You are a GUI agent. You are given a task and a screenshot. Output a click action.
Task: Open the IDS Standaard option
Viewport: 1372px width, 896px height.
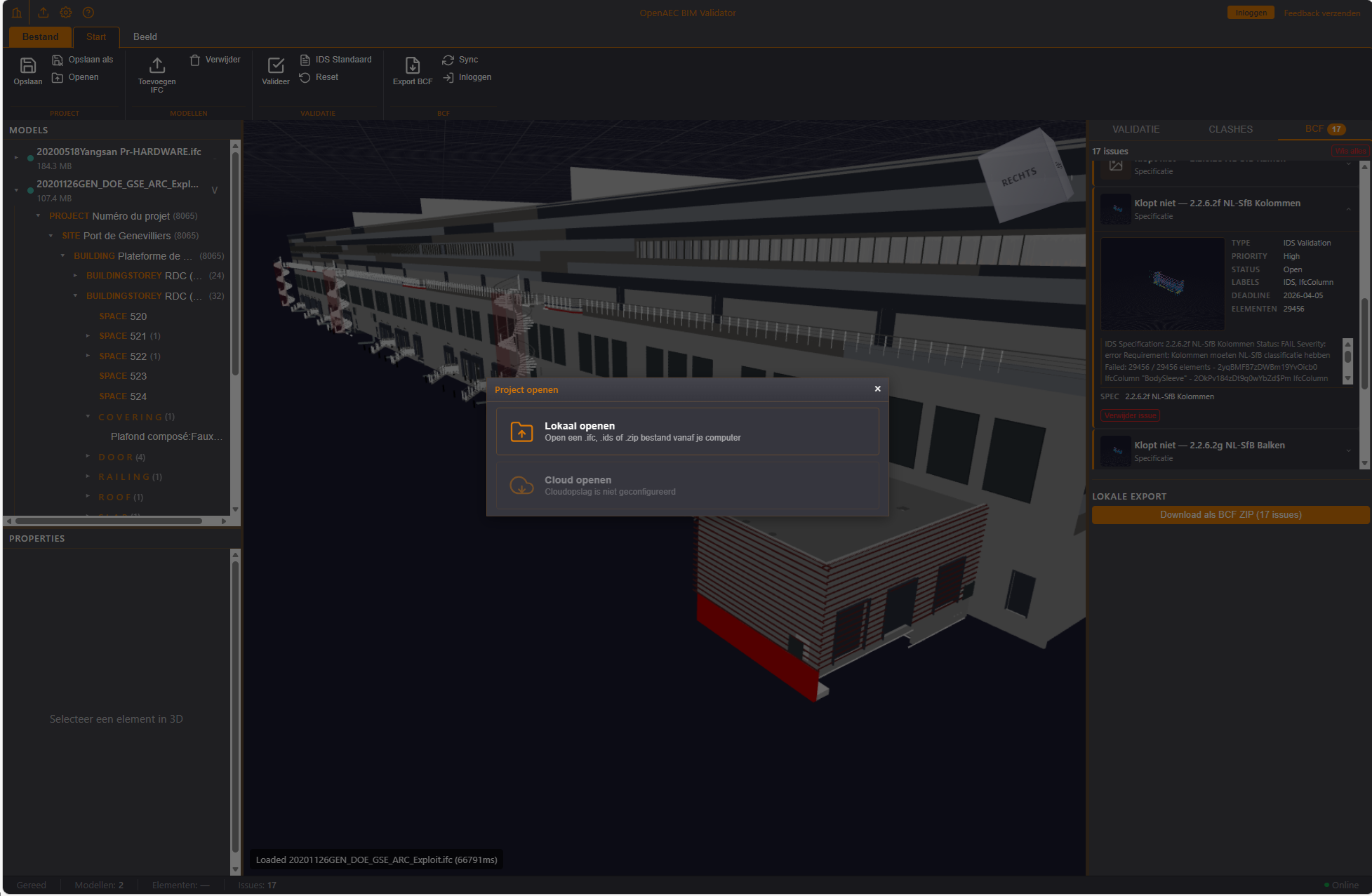336,60
